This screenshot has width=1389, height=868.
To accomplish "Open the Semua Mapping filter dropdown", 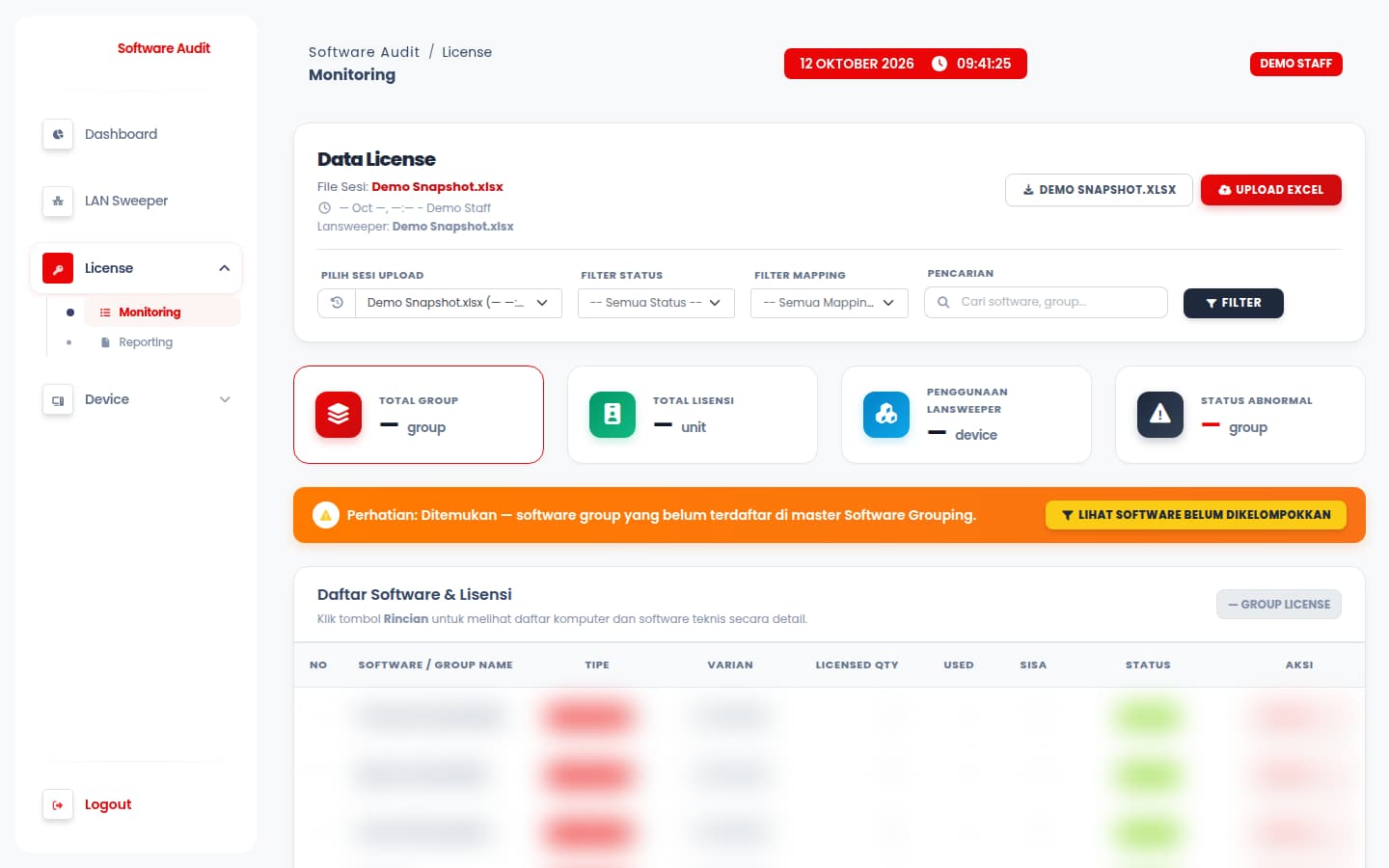I will tap(830, 303).
